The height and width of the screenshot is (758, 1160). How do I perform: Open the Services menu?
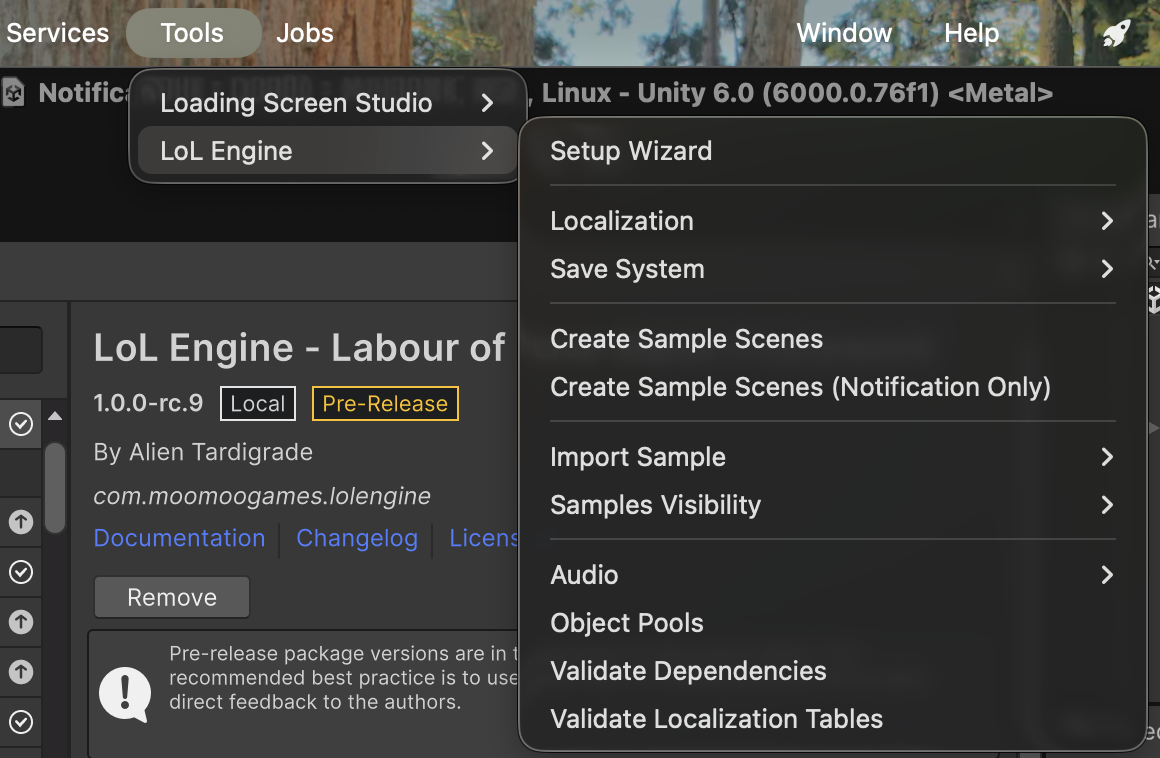pos(57,33)
